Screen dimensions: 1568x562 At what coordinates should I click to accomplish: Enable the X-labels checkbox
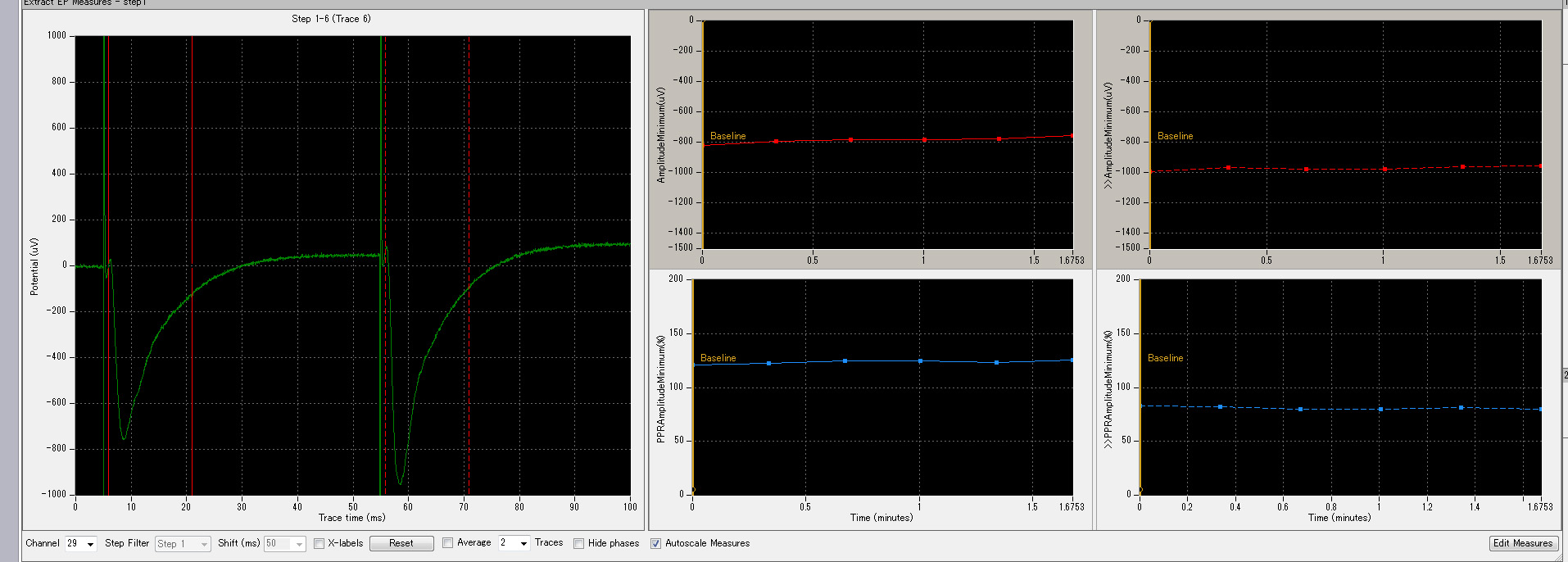319,543
